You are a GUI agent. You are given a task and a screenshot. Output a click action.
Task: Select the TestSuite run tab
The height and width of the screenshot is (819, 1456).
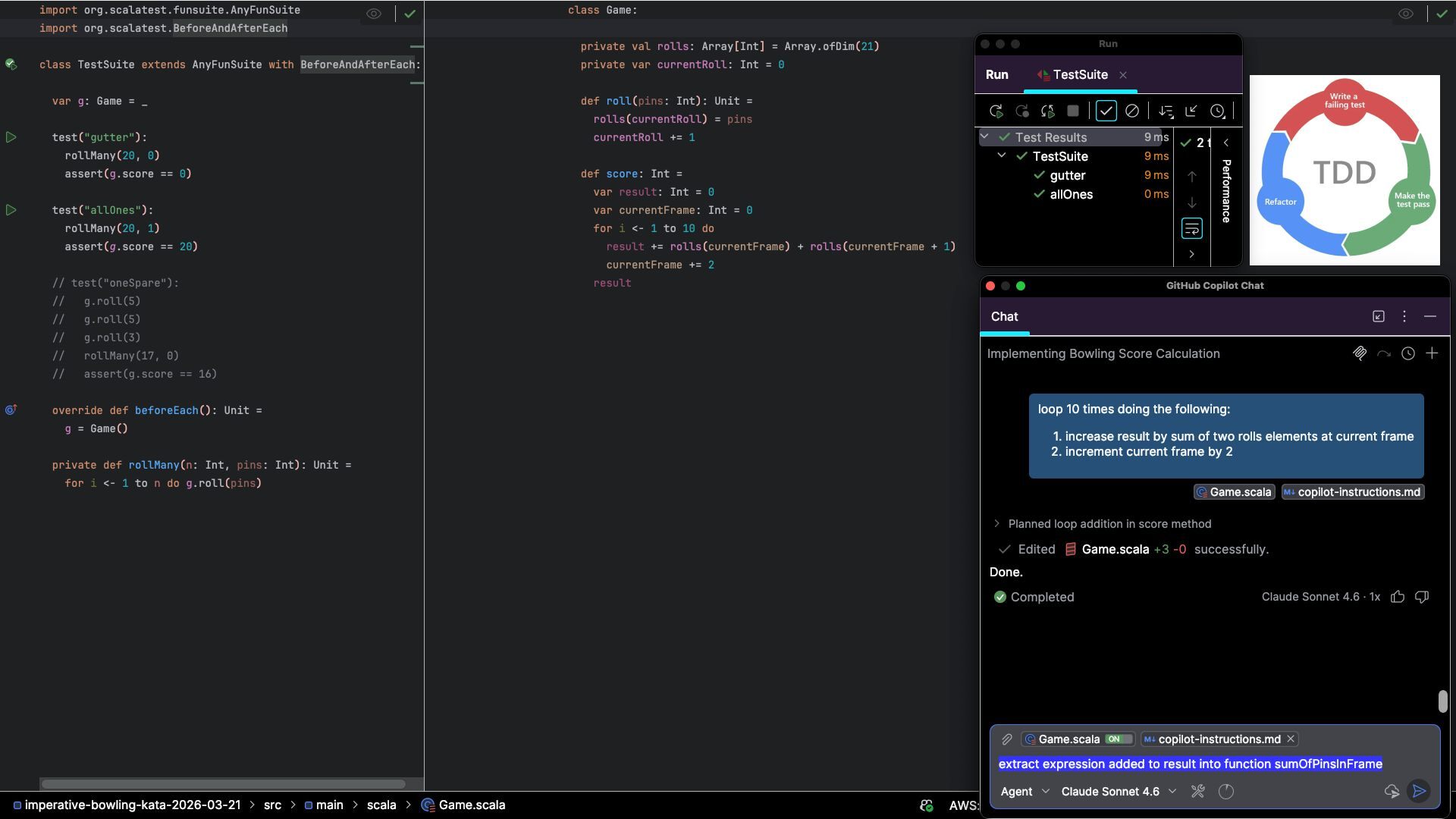(1079, 74)
